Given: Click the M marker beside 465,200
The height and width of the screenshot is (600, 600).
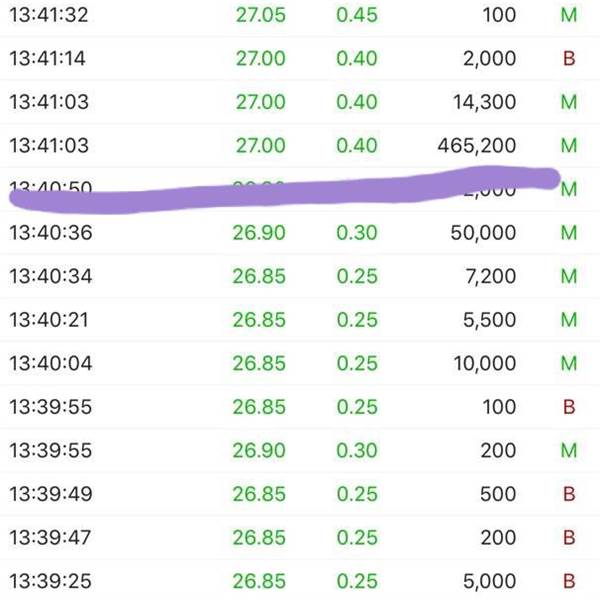Looking at the screenshot, I should click(569, 145).
